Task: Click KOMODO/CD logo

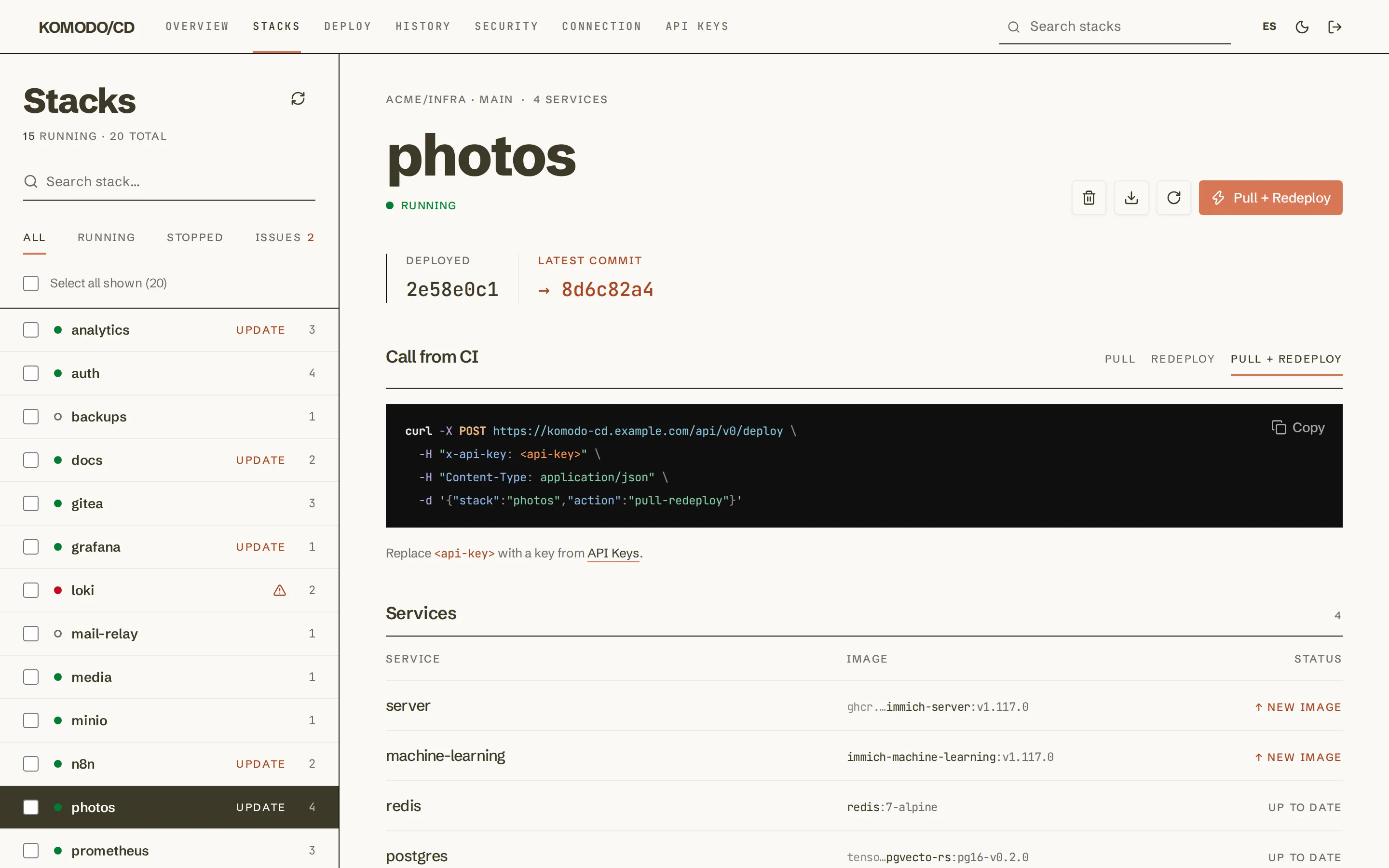Action: pos(87,27)
